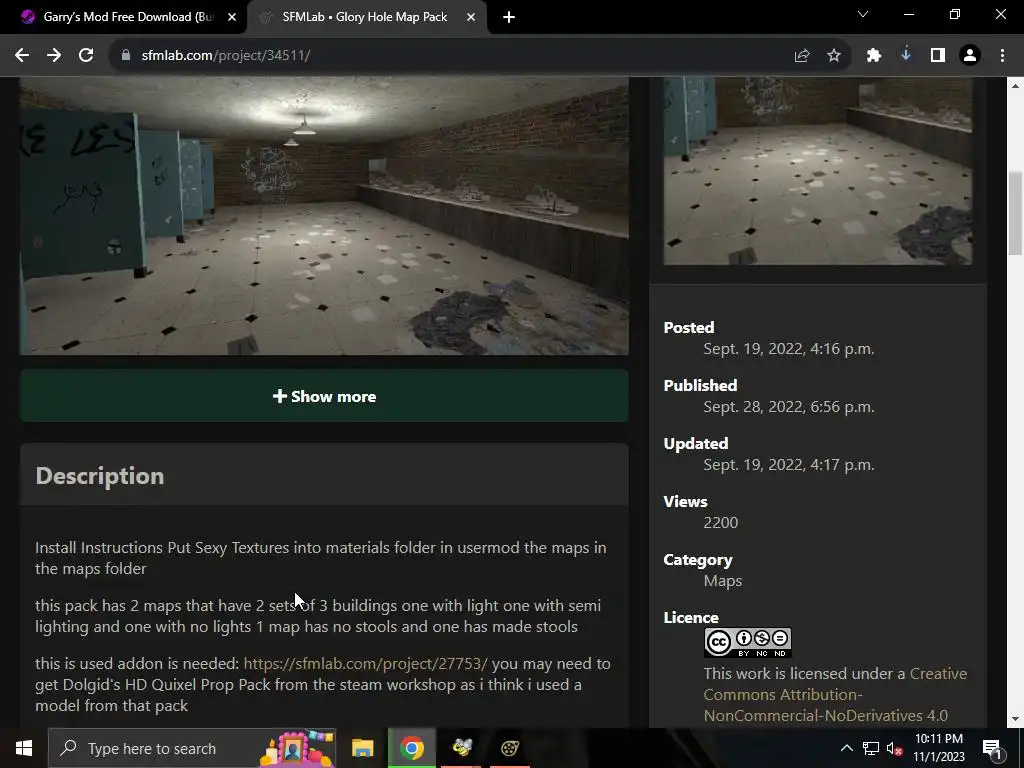This screenshot has height=768, width=1024.
Task: Open the large bathroom map preview image
Action: point(325,216)
